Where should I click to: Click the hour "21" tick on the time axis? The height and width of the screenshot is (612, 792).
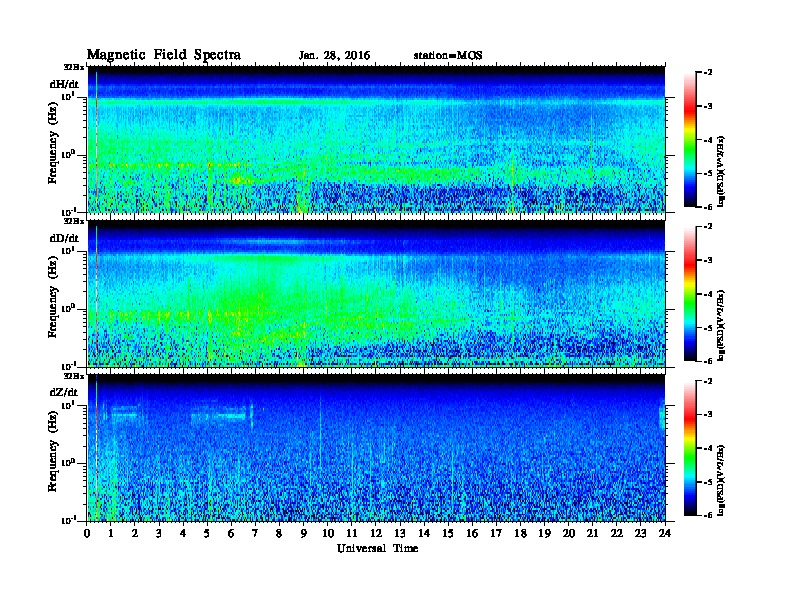[592, 533]
